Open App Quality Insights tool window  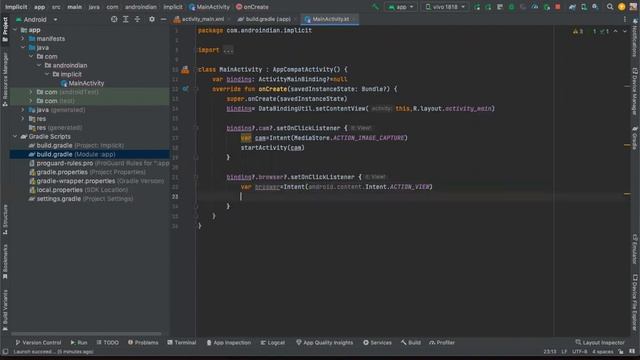[324, 342]
